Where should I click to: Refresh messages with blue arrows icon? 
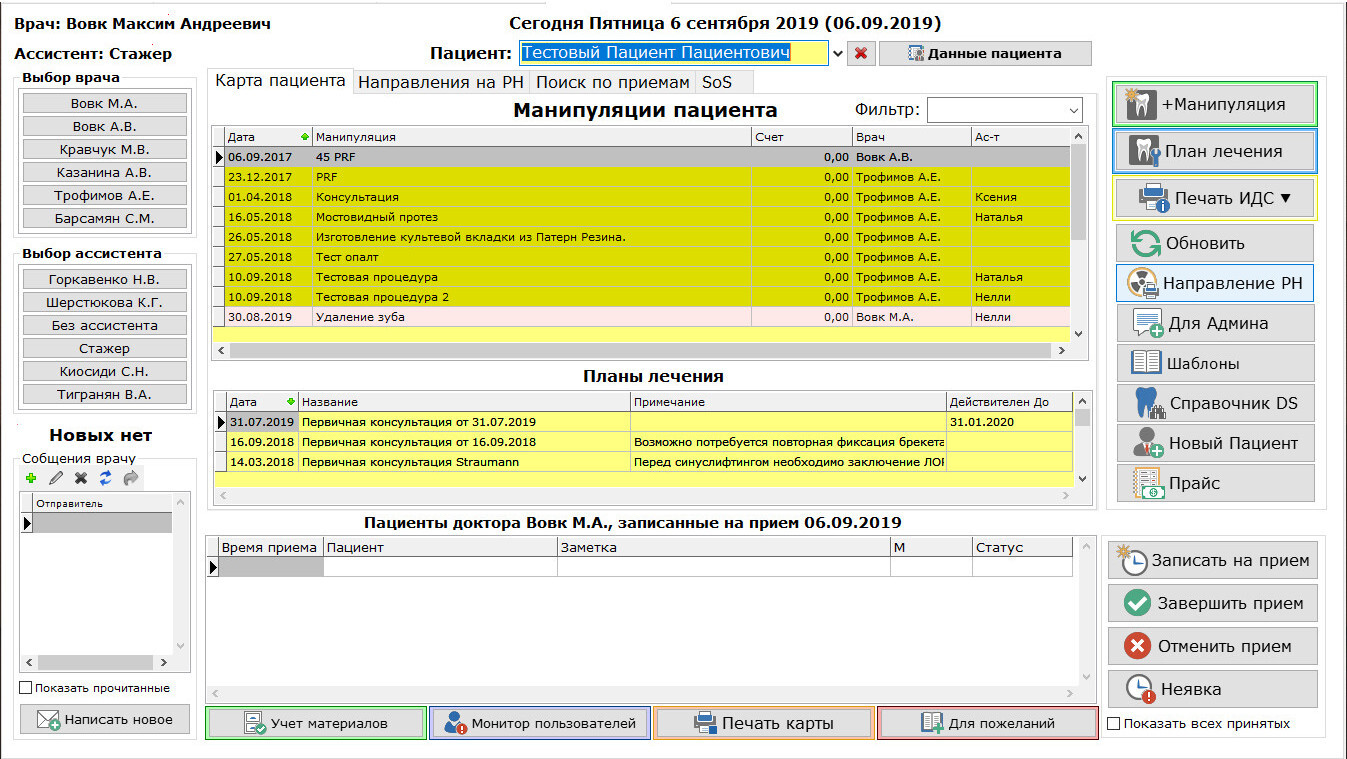pyautogui.click(x=105, y=479)
